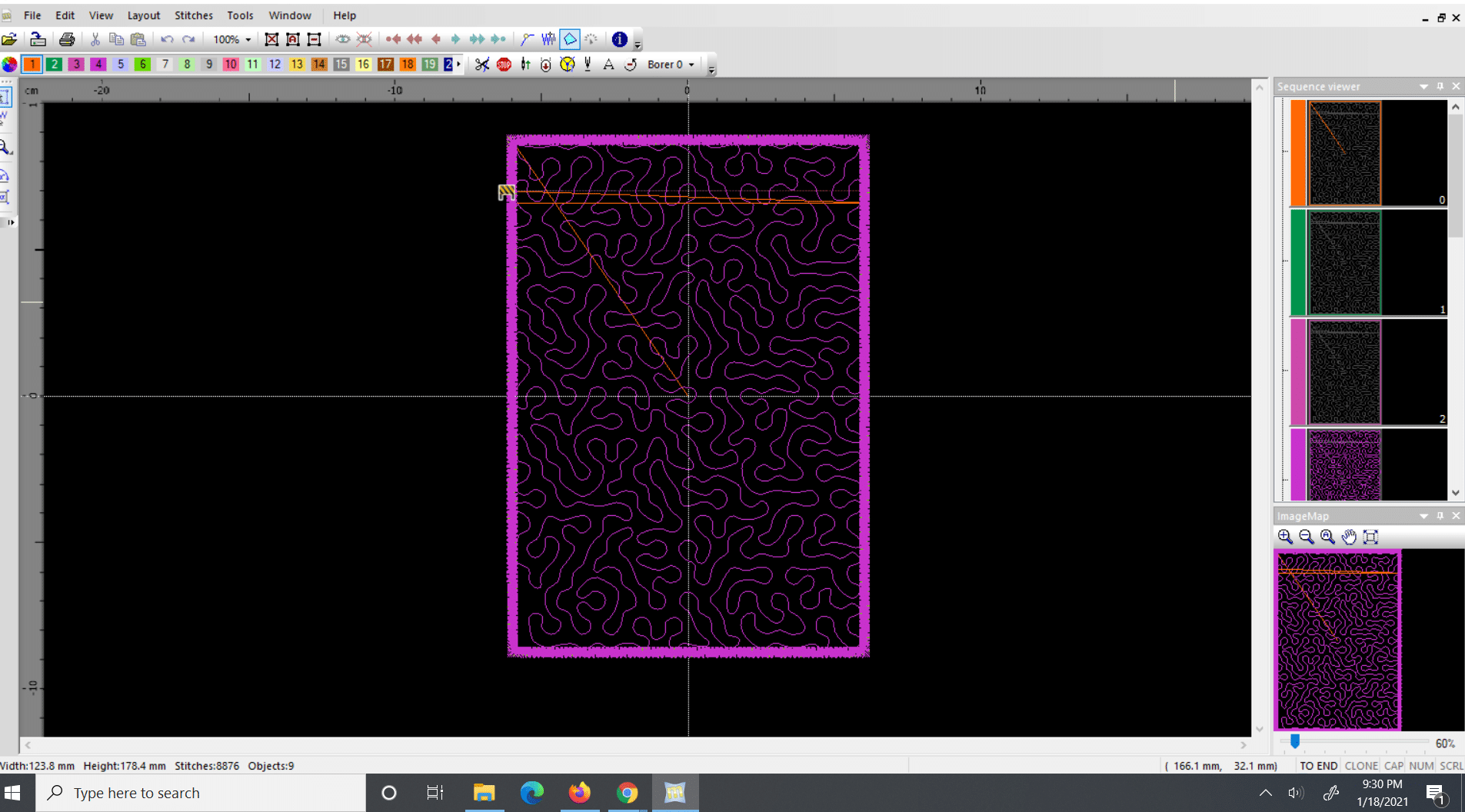Hide stitches with the crossed-eye toggle
This screenshot has width=1465, height=812.
pos(365,39)
